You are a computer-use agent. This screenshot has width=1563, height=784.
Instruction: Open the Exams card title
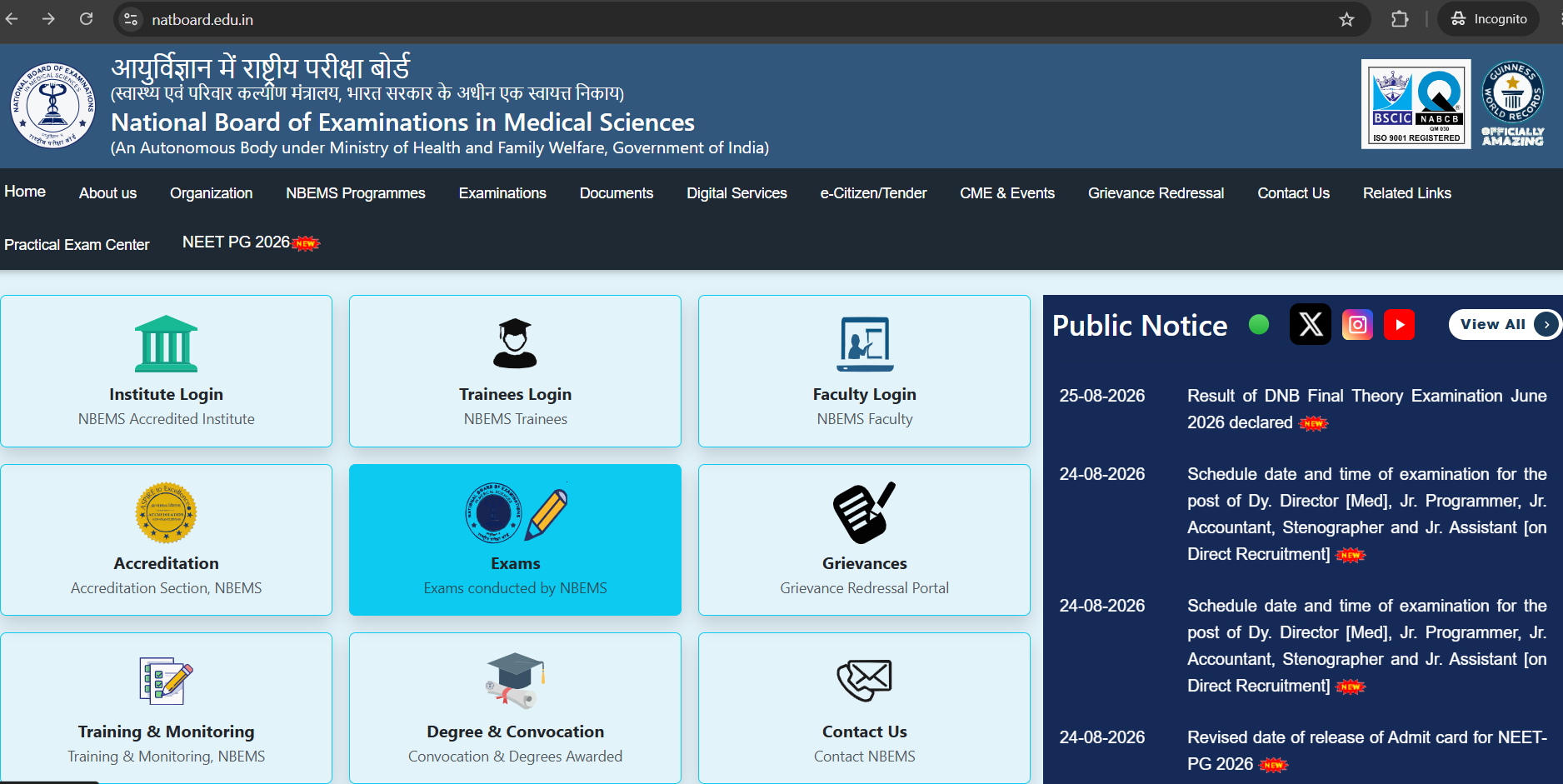point(516,563)
